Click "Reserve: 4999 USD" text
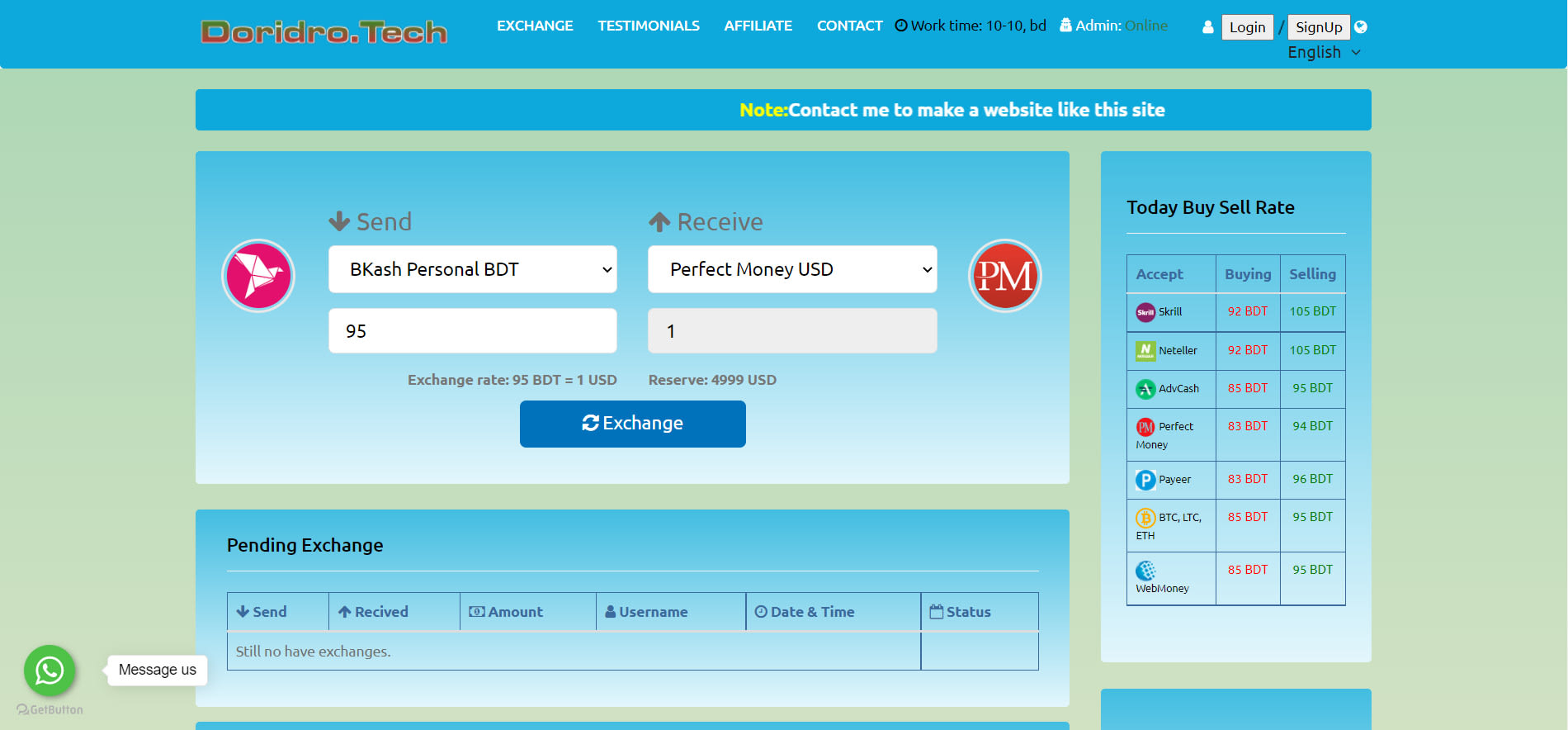The height and width of the screenshot is (730, 1568). [712, 380]
